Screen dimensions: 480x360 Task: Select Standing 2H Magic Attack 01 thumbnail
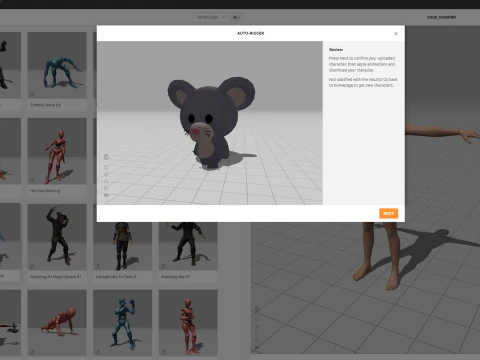point(57,237)
